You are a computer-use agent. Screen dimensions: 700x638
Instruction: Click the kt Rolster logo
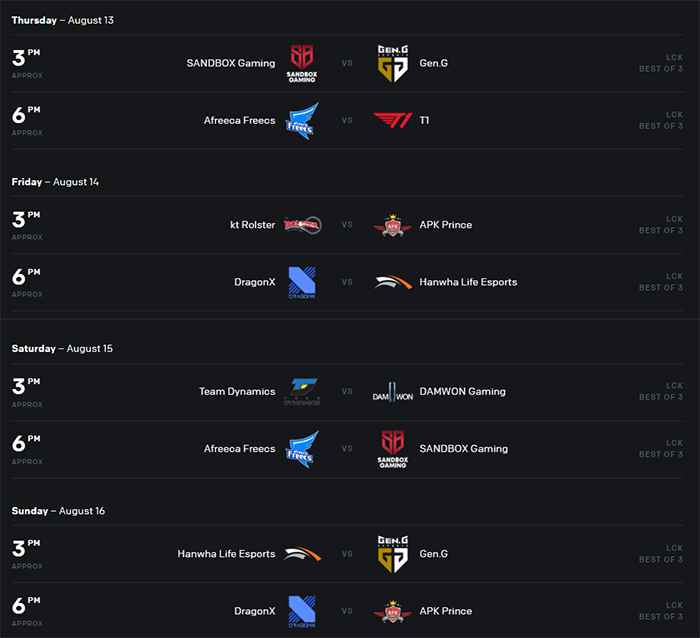303,225
